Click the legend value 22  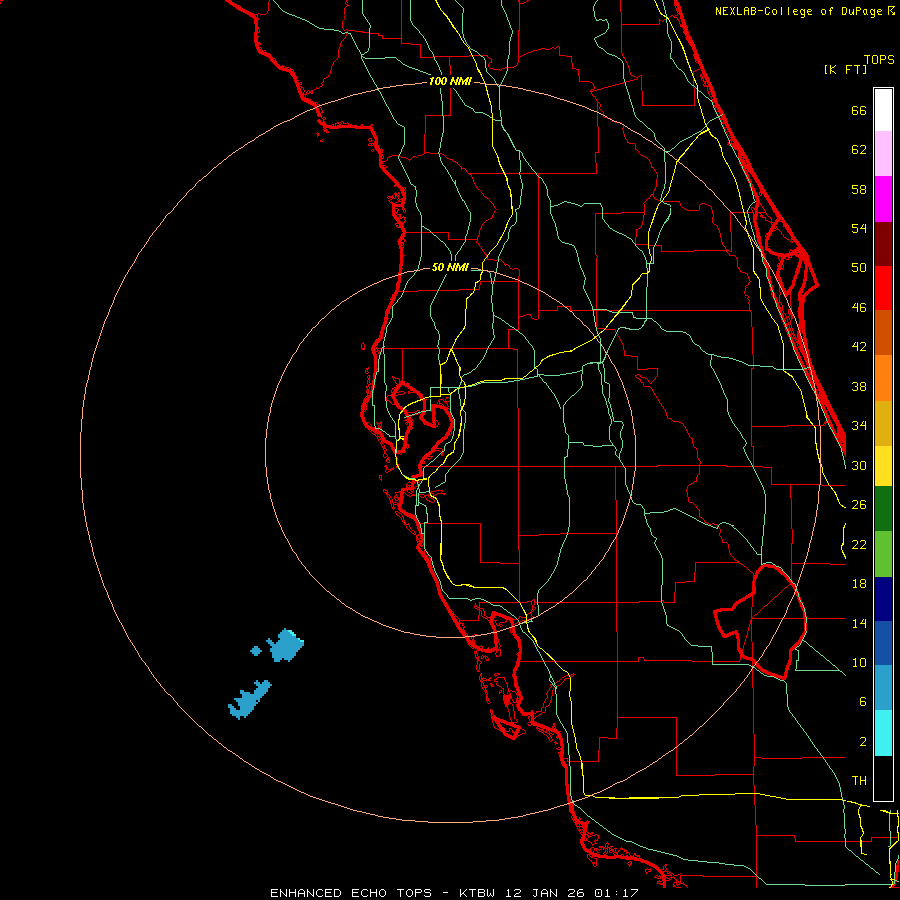click(x=859, y=545)
